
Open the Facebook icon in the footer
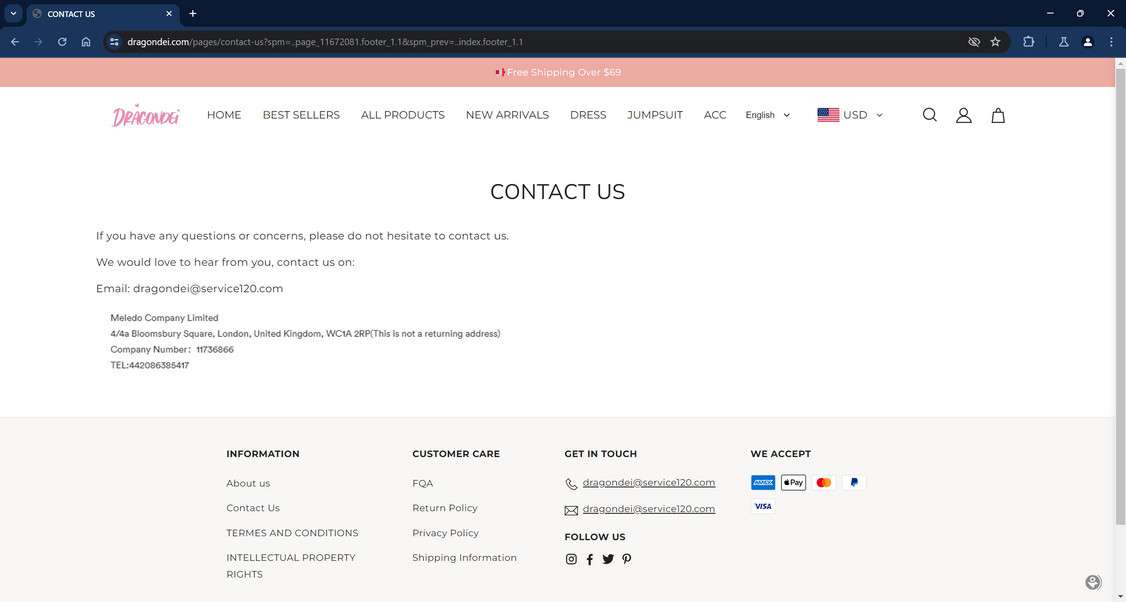(x=590, y=559)
